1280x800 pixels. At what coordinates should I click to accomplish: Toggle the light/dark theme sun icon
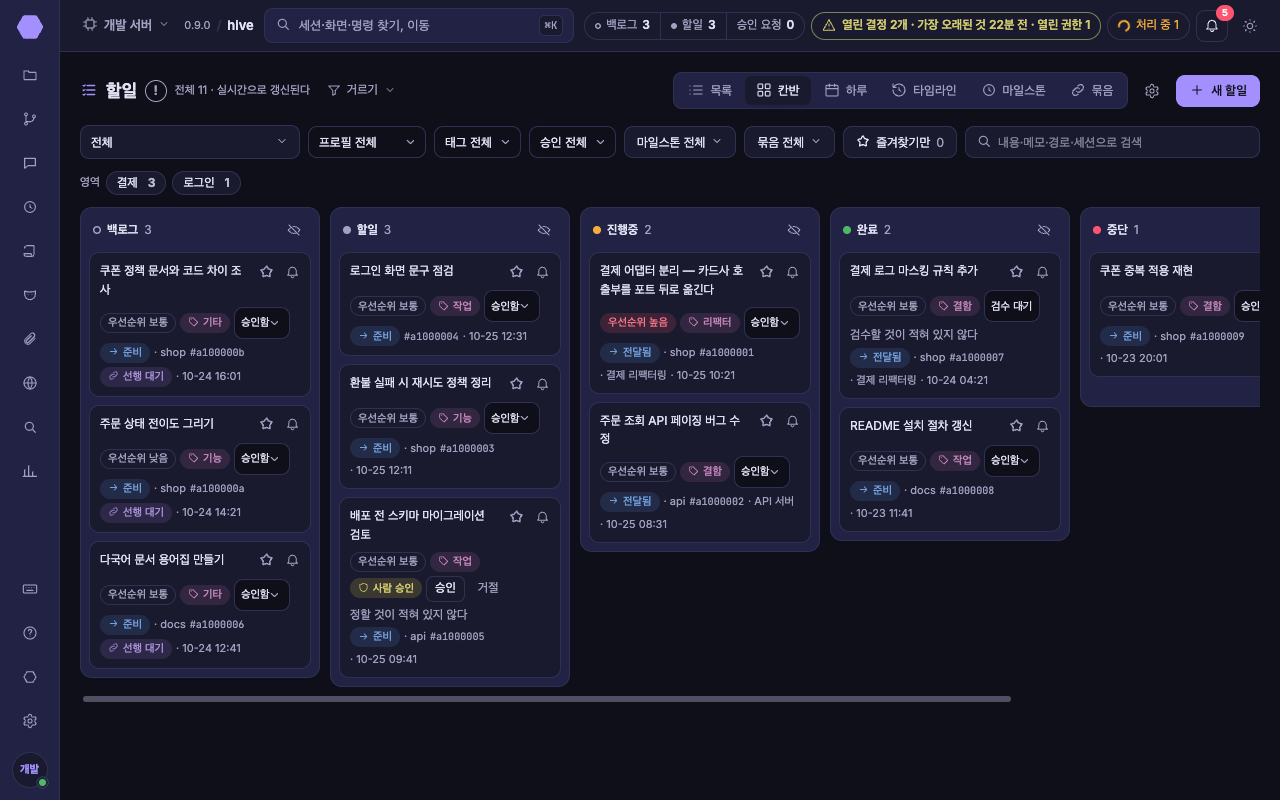pos(1250,25)
